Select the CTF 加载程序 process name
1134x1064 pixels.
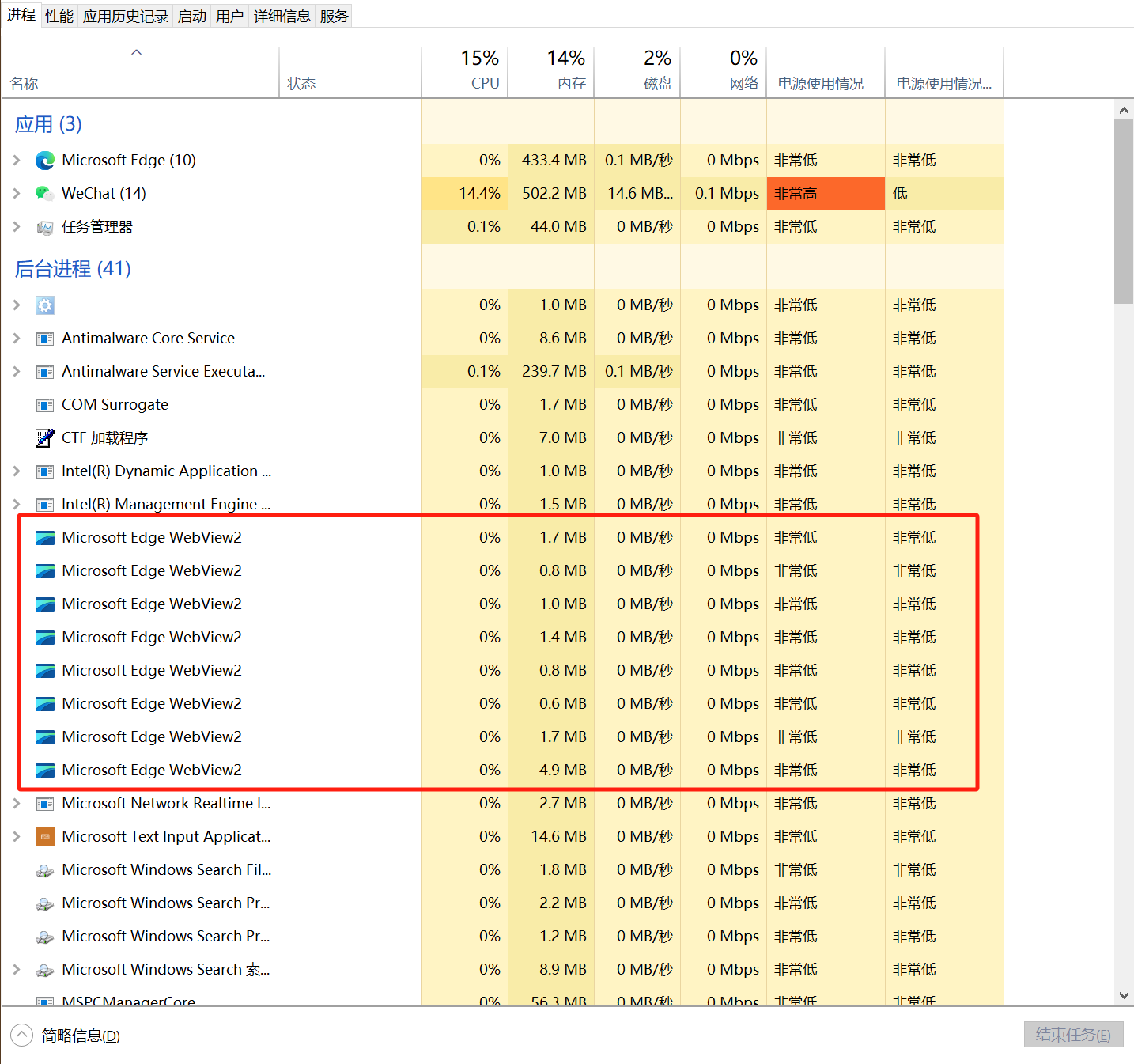tap(105, 438)
